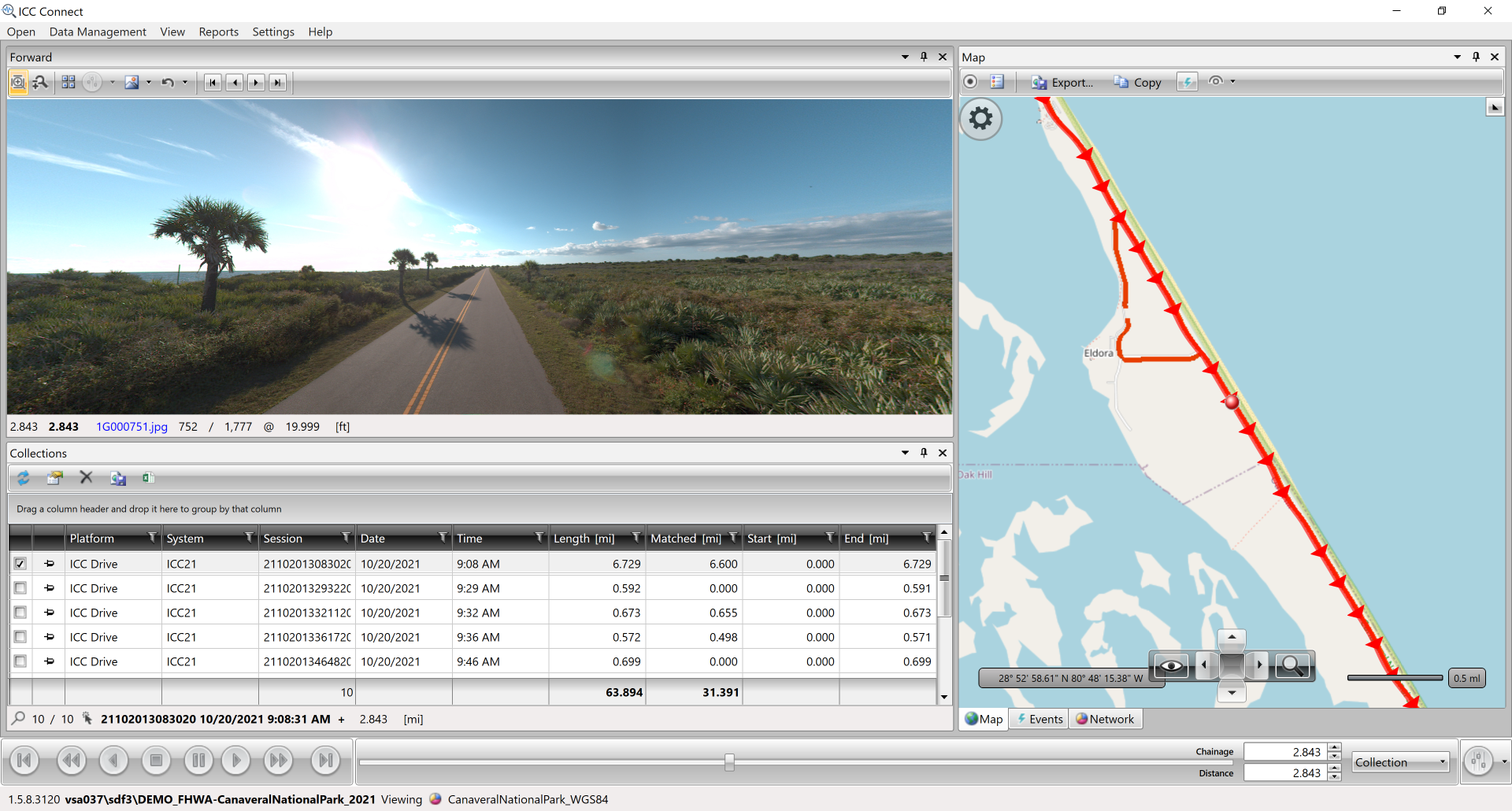Switch to the Network tab

[x=1105, y=719]
